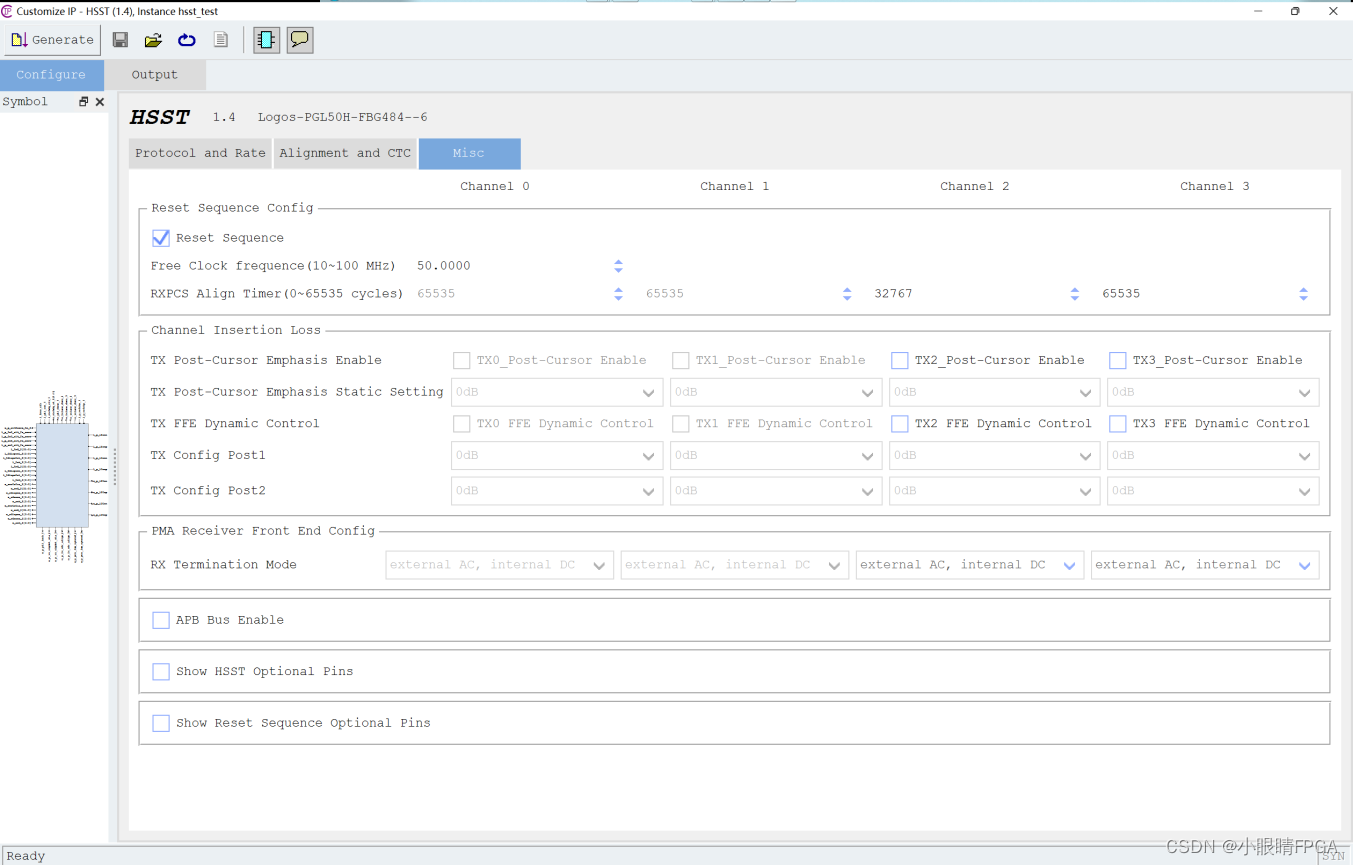Enable TX2_Post-Cursor Enable checkbox
The image size is (1353, 865).
click(900, 360)
